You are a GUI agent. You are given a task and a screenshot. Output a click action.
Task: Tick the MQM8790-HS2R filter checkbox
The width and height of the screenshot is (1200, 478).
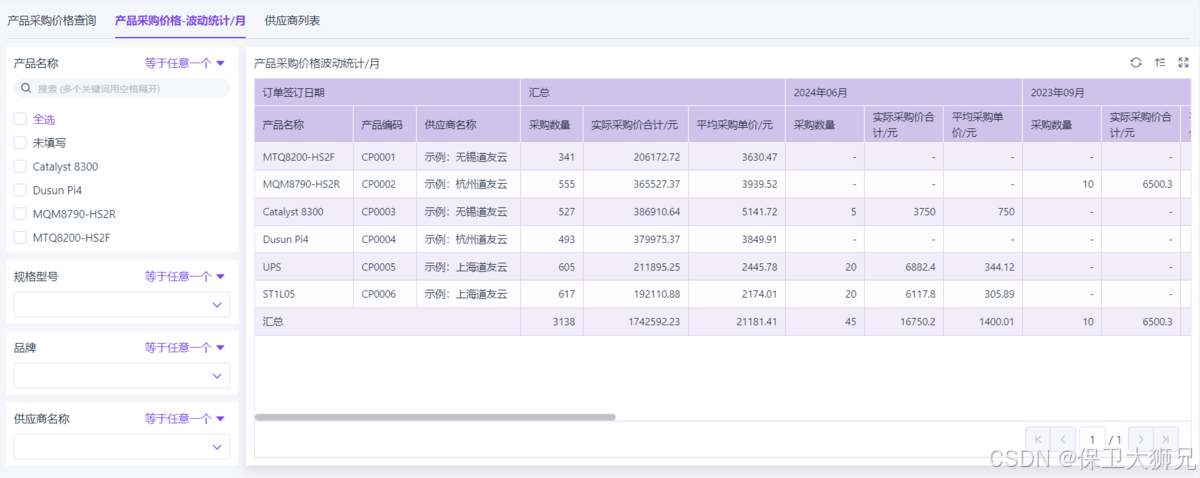(20, 214)
